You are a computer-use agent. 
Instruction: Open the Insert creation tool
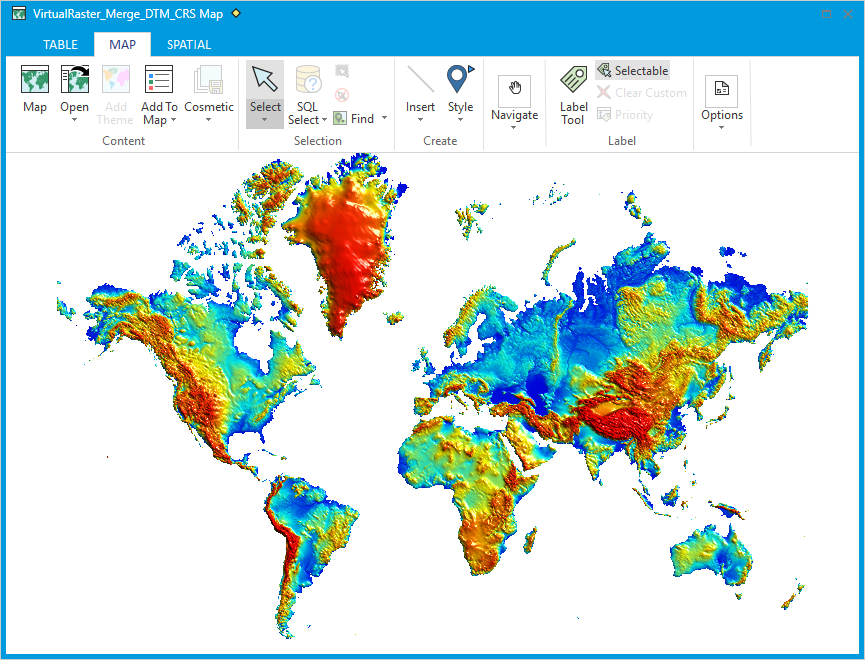(x=420, y=90)
